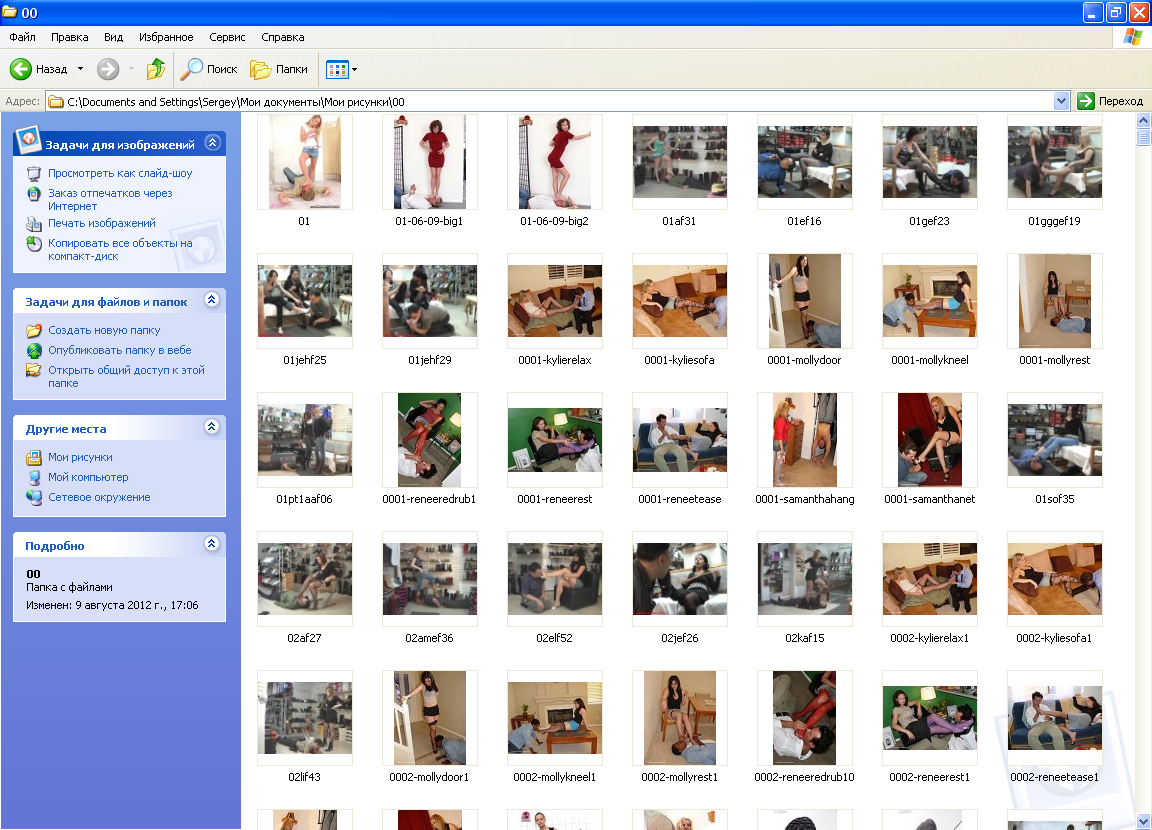The height and width of the screenshot is (830, 1152).
Task: Click file name 0001-kyliesofa
Action: pyautogui.click(x=680, y=360)
